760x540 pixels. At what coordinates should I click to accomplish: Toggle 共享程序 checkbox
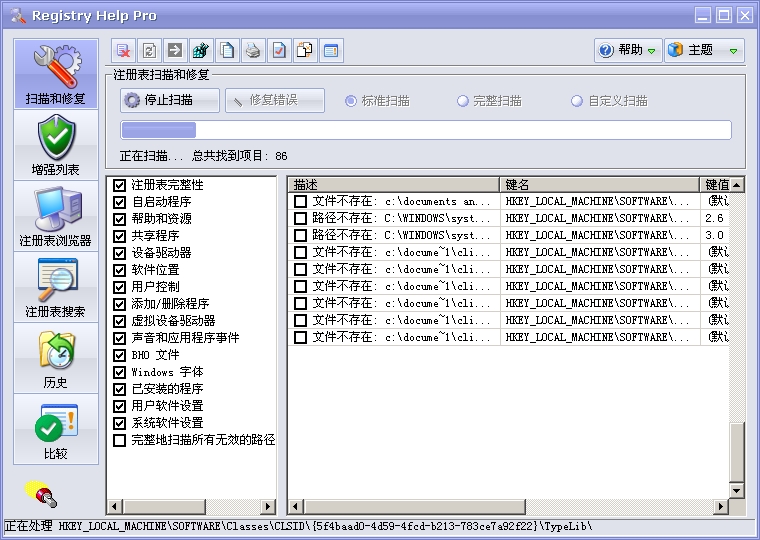[119, 236]
